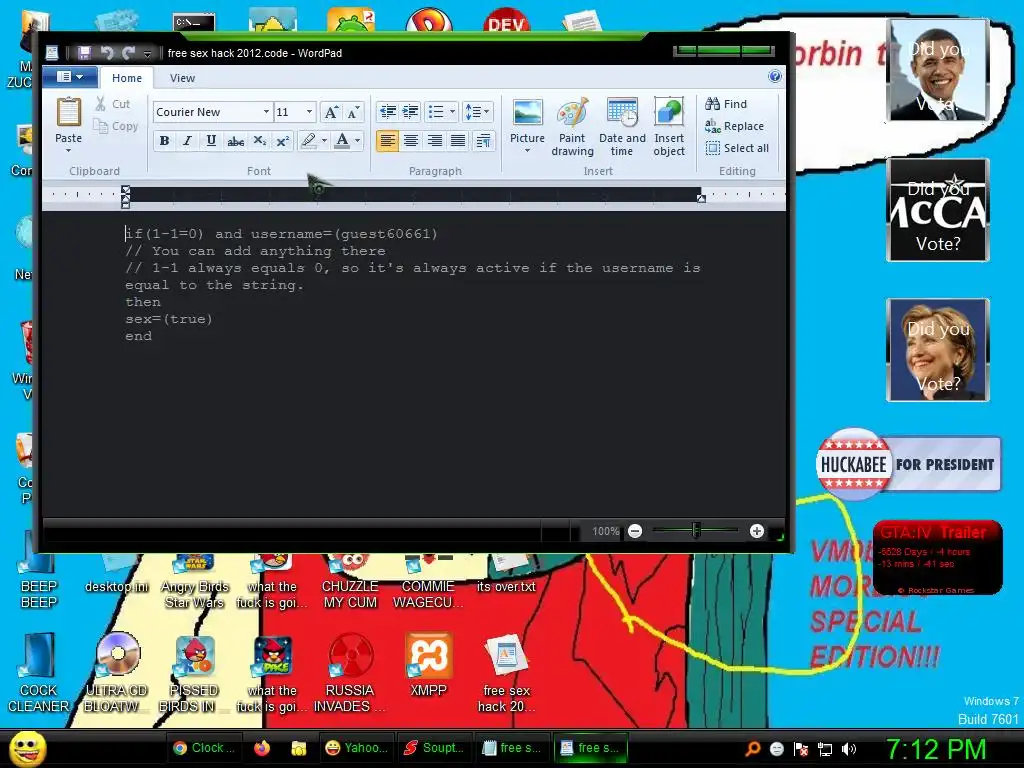The image size is (1024, 768).
Task: Undo the last action in WordPad
Action: click(106, 53)
